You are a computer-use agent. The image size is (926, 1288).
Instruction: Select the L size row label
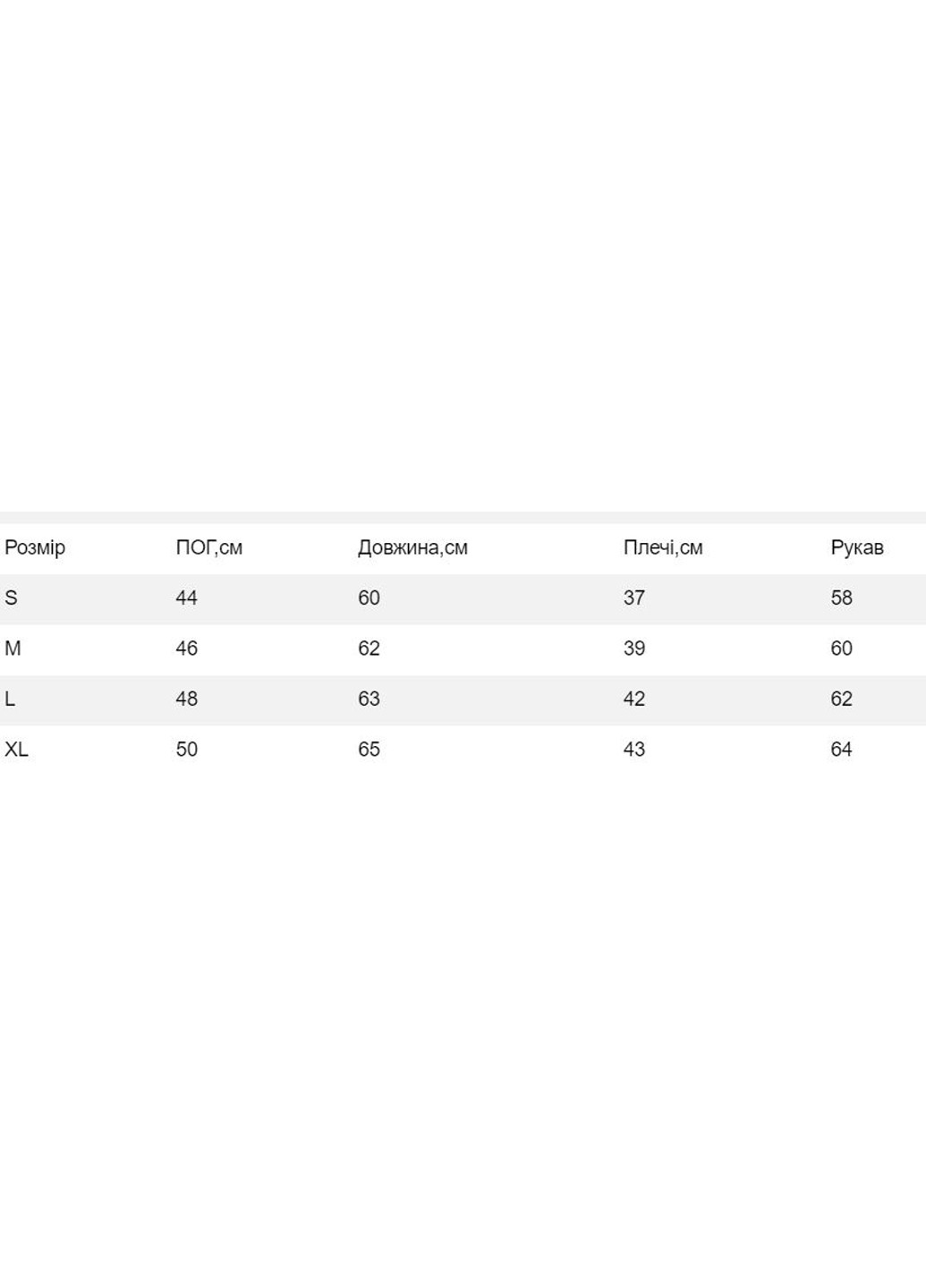[10, 699]
